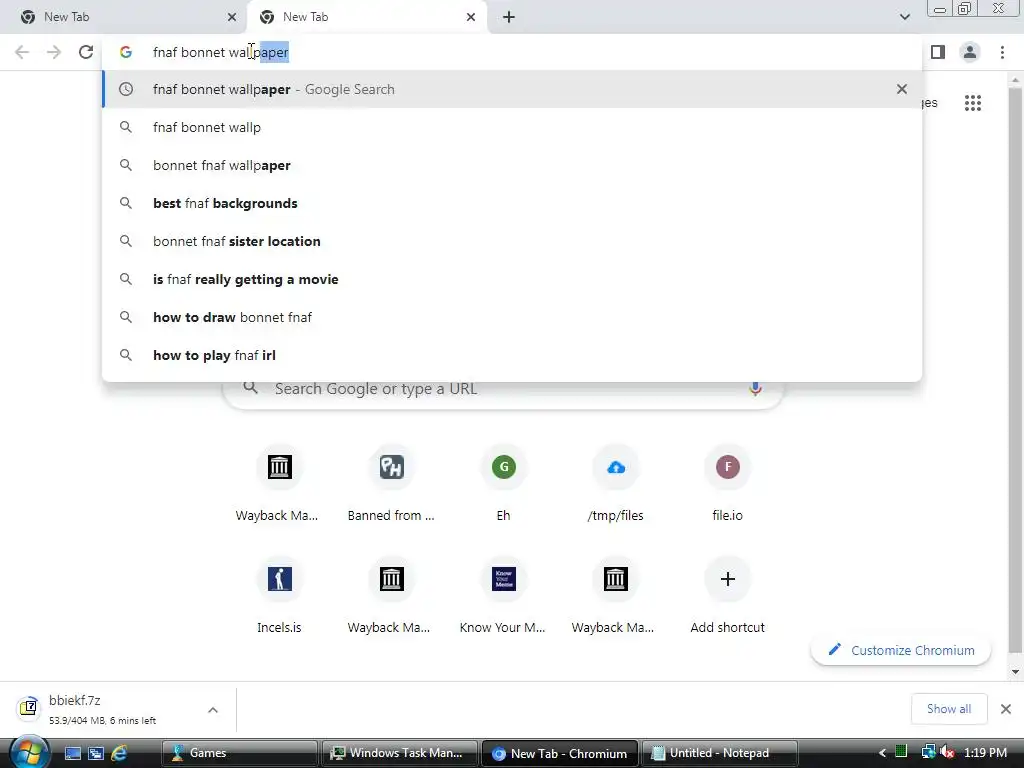
Task: Open the /tmp/files shortcut
Action: tap(615, 483)
